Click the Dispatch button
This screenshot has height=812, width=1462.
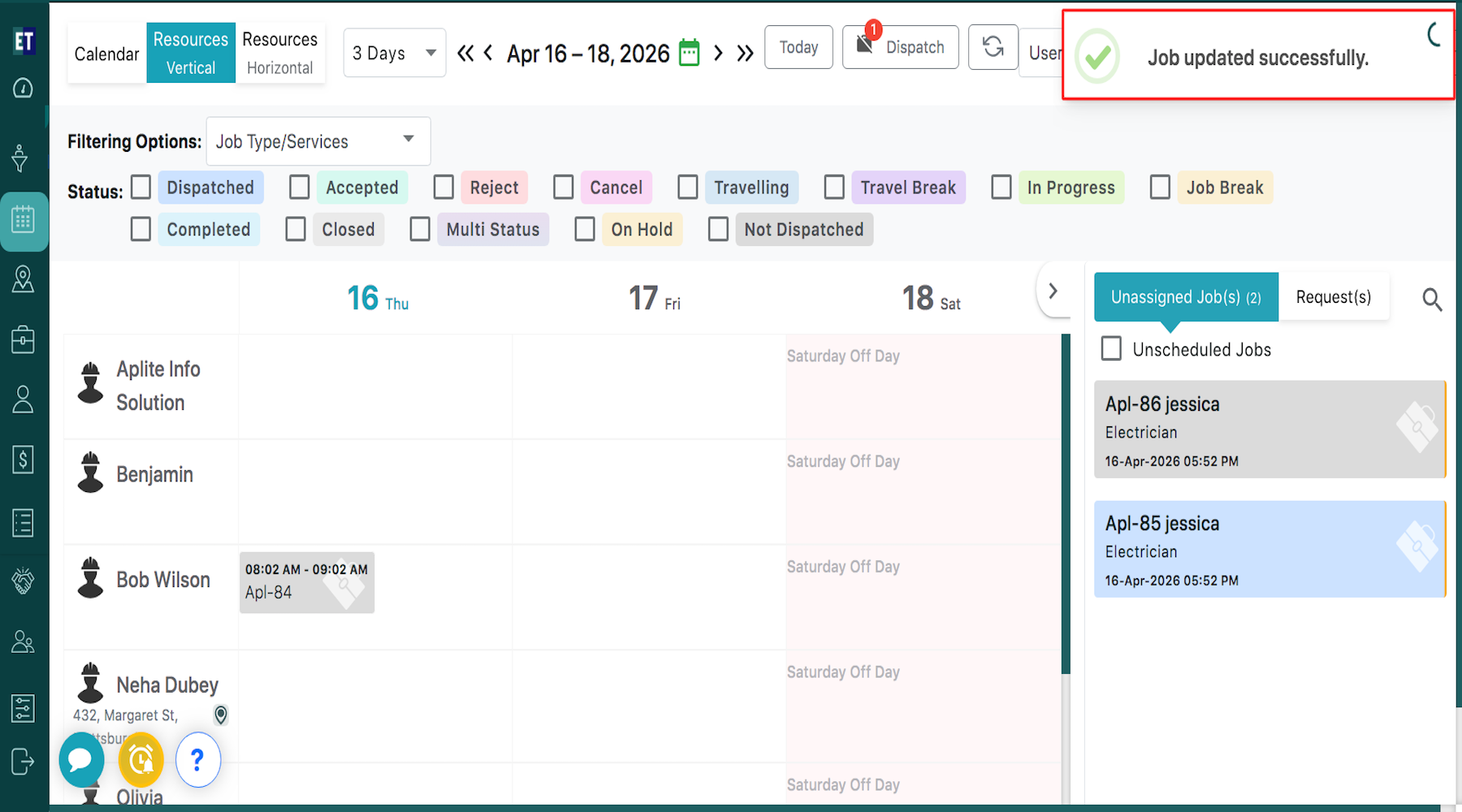[900, 47]
